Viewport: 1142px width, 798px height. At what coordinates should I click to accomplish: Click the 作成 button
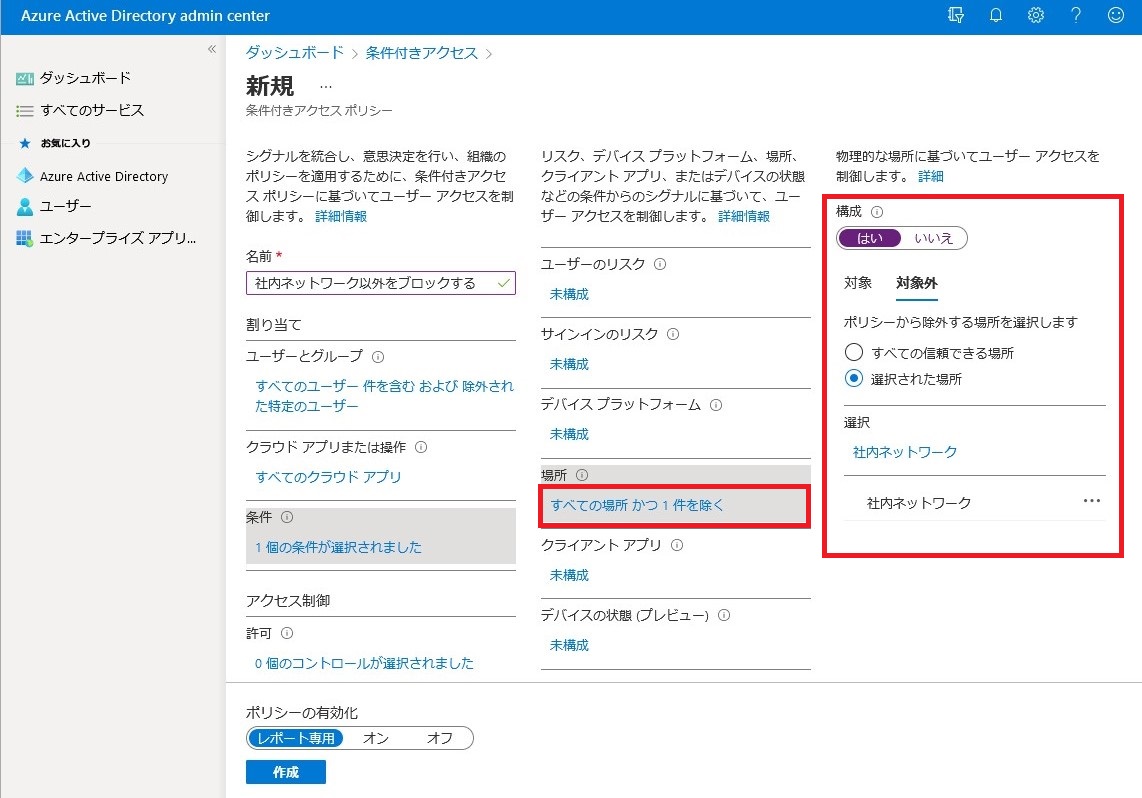[286, 772]
